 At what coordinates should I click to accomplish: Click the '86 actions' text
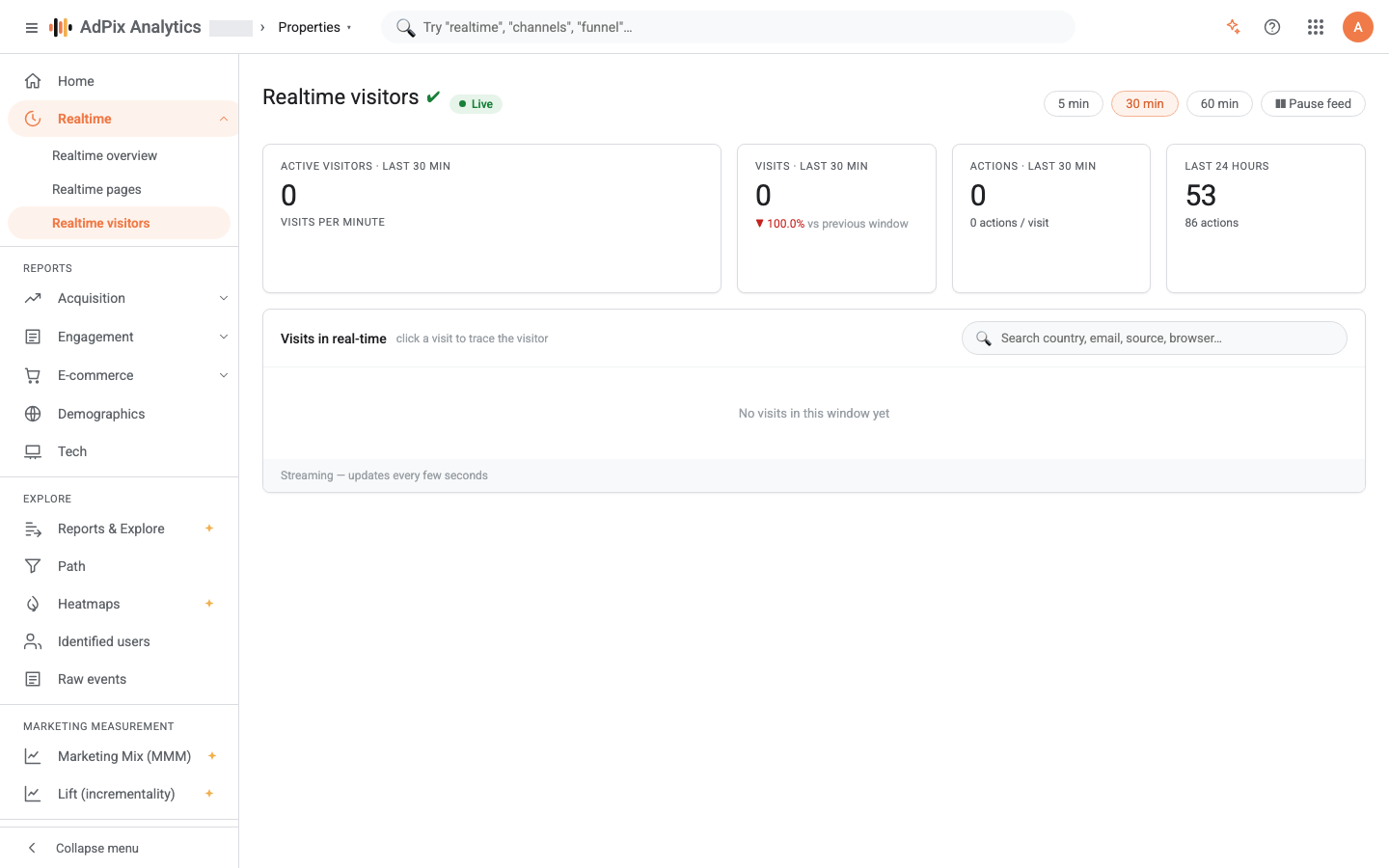1212,223
